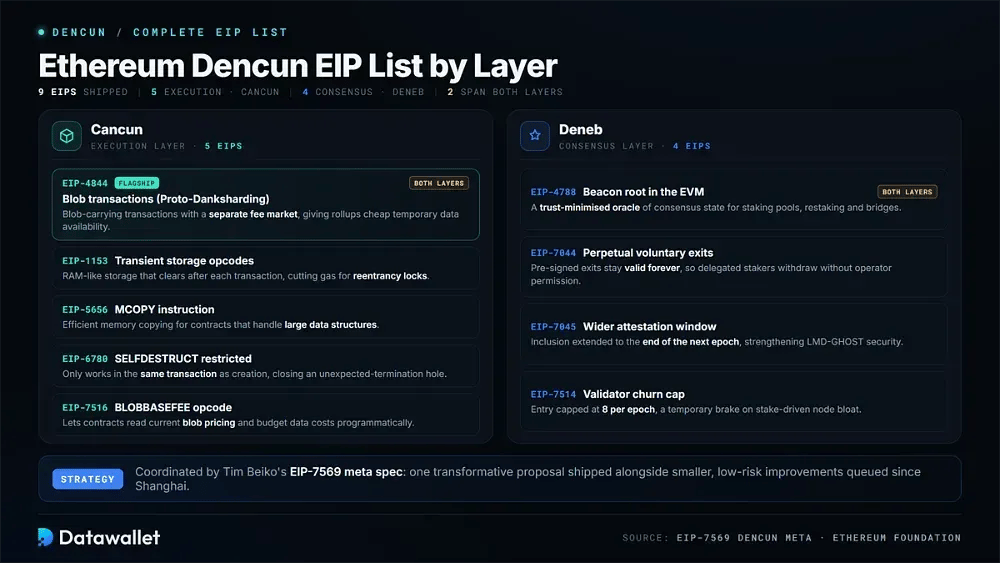1000x563 pixels.
Task: Click bold 'trust-minimised oracle' phrase
Action: pyautogui.click(x=590, y=207)
